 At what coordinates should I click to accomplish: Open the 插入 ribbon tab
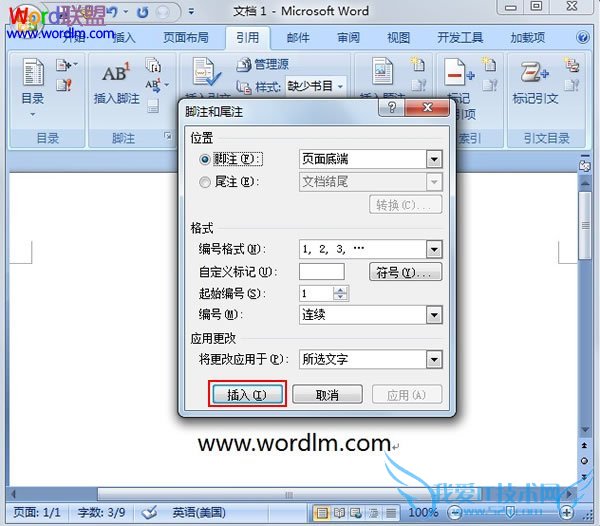(124, 38)
